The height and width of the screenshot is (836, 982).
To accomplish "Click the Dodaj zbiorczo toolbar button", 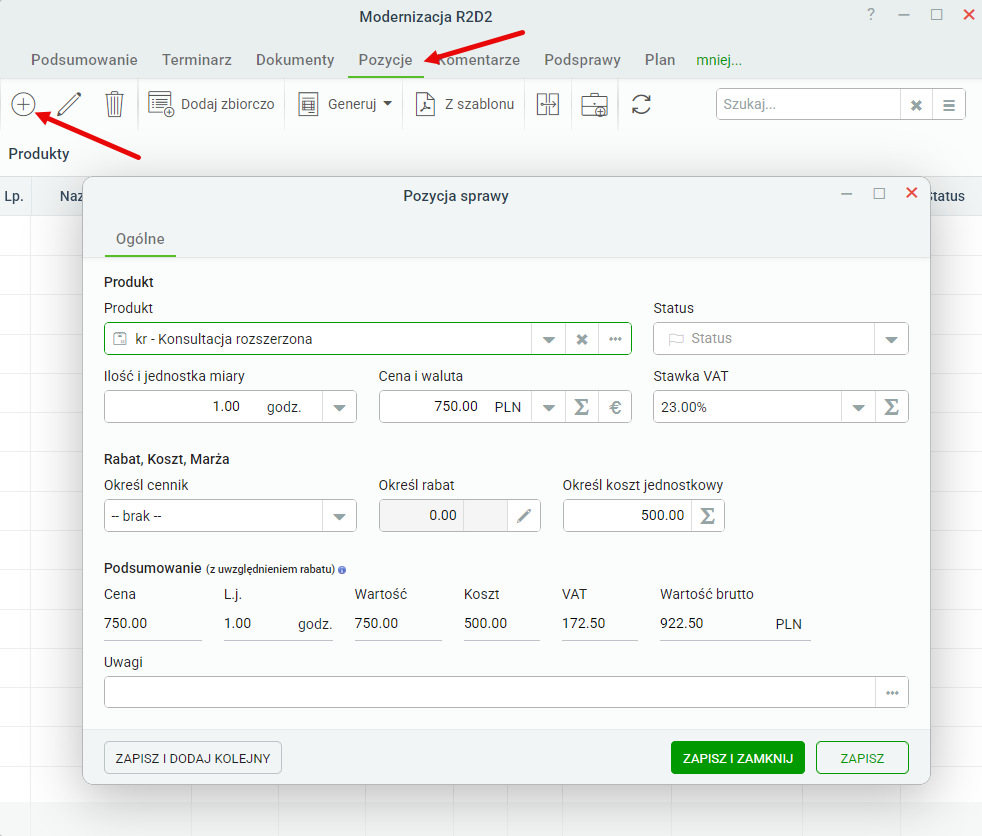I will pos(212,104).
